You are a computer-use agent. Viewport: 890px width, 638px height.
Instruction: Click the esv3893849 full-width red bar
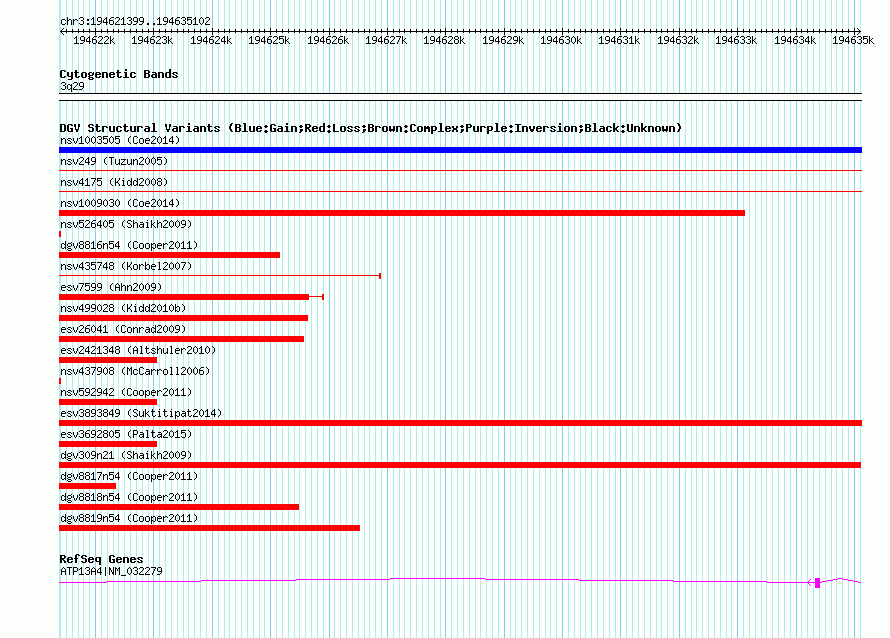460,423
